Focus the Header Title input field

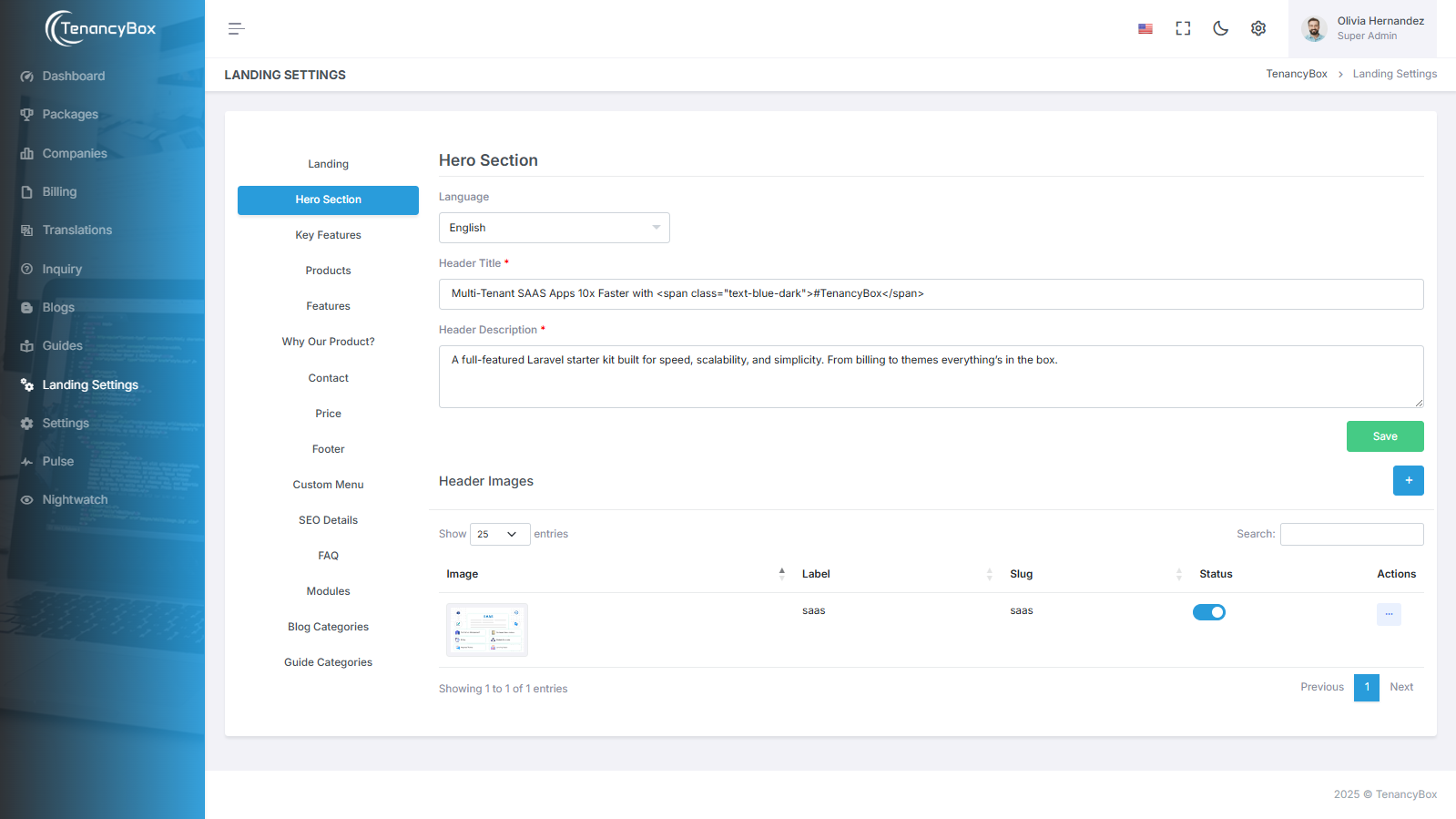tap(932, 294)
